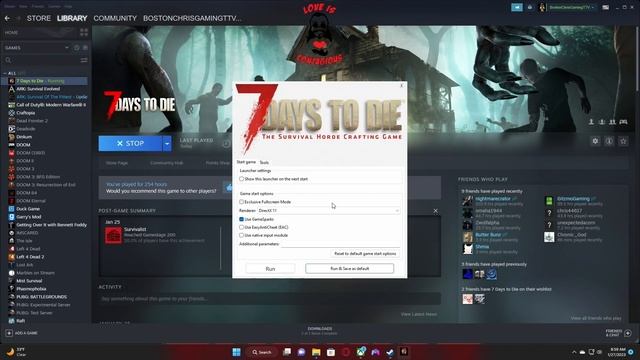Select PUBG: BATTLEGROUNDS in library list
Viewport: 640px width, 360px height.
tap(42, 297)
